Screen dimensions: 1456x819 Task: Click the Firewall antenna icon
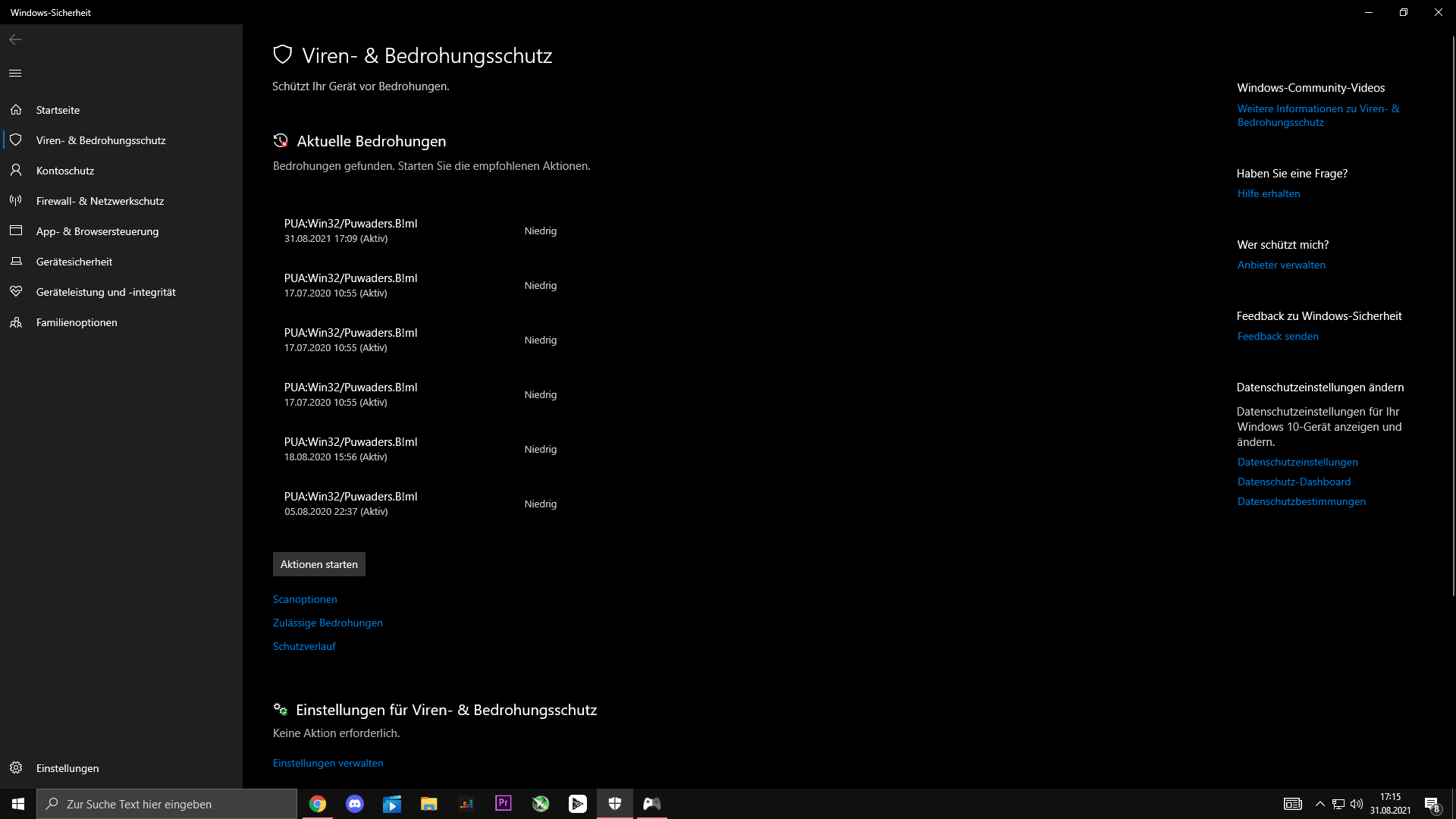pos(16,201)
